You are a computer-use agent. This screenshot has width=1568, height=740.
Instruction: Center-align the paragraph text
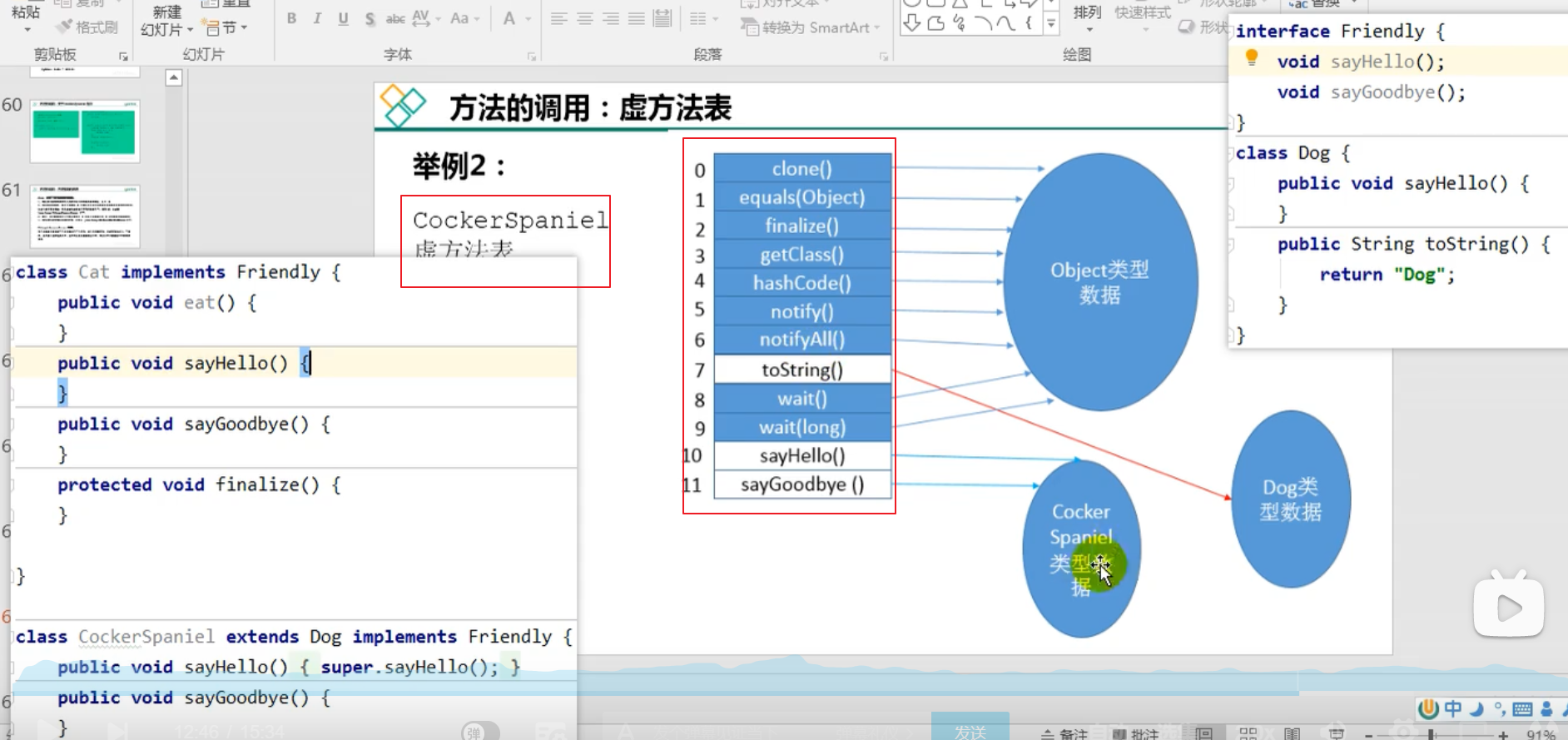click(x=585, y=18)
